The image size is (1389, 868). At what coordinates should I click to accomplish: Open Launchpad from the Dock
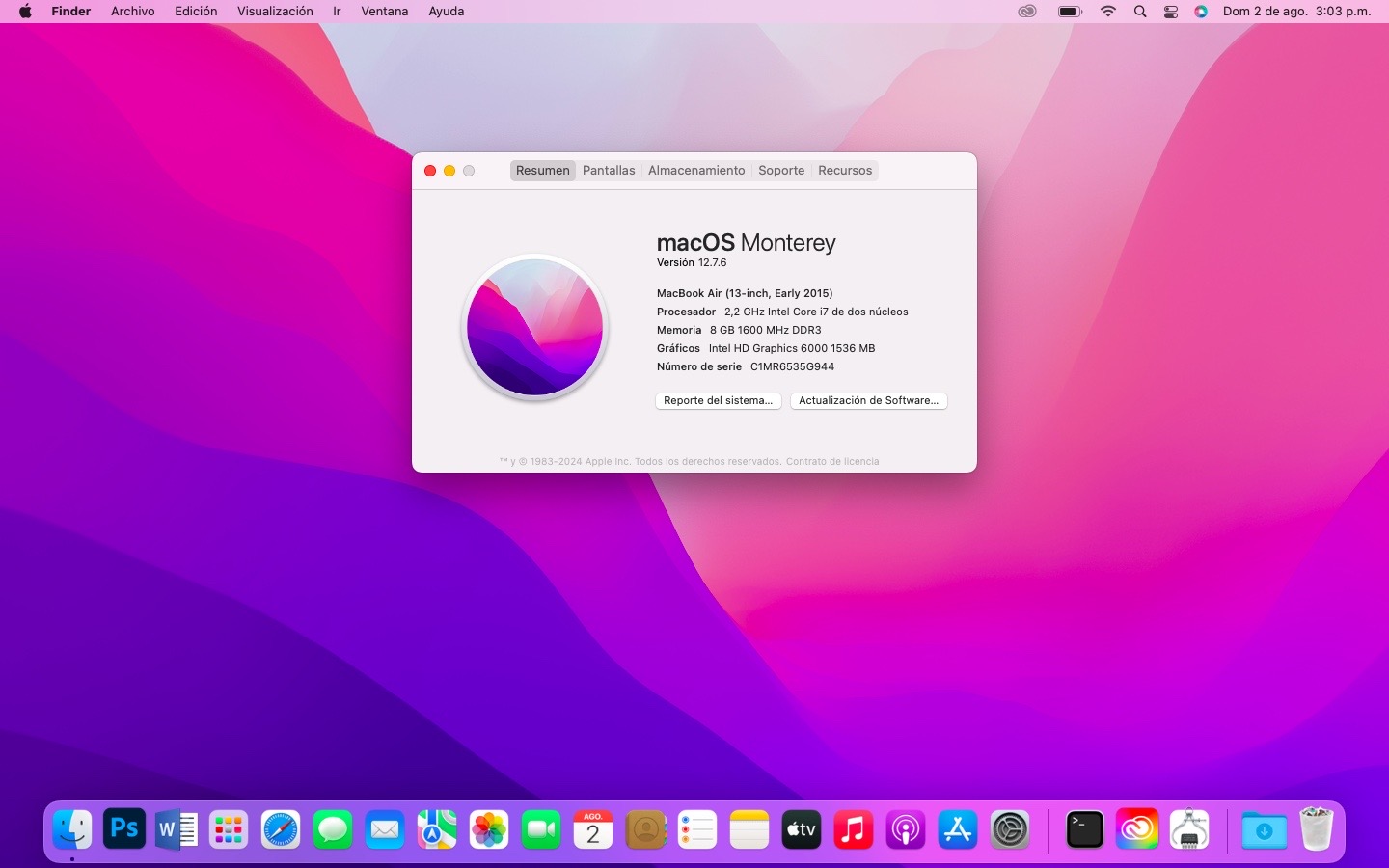tap(229, 829)
